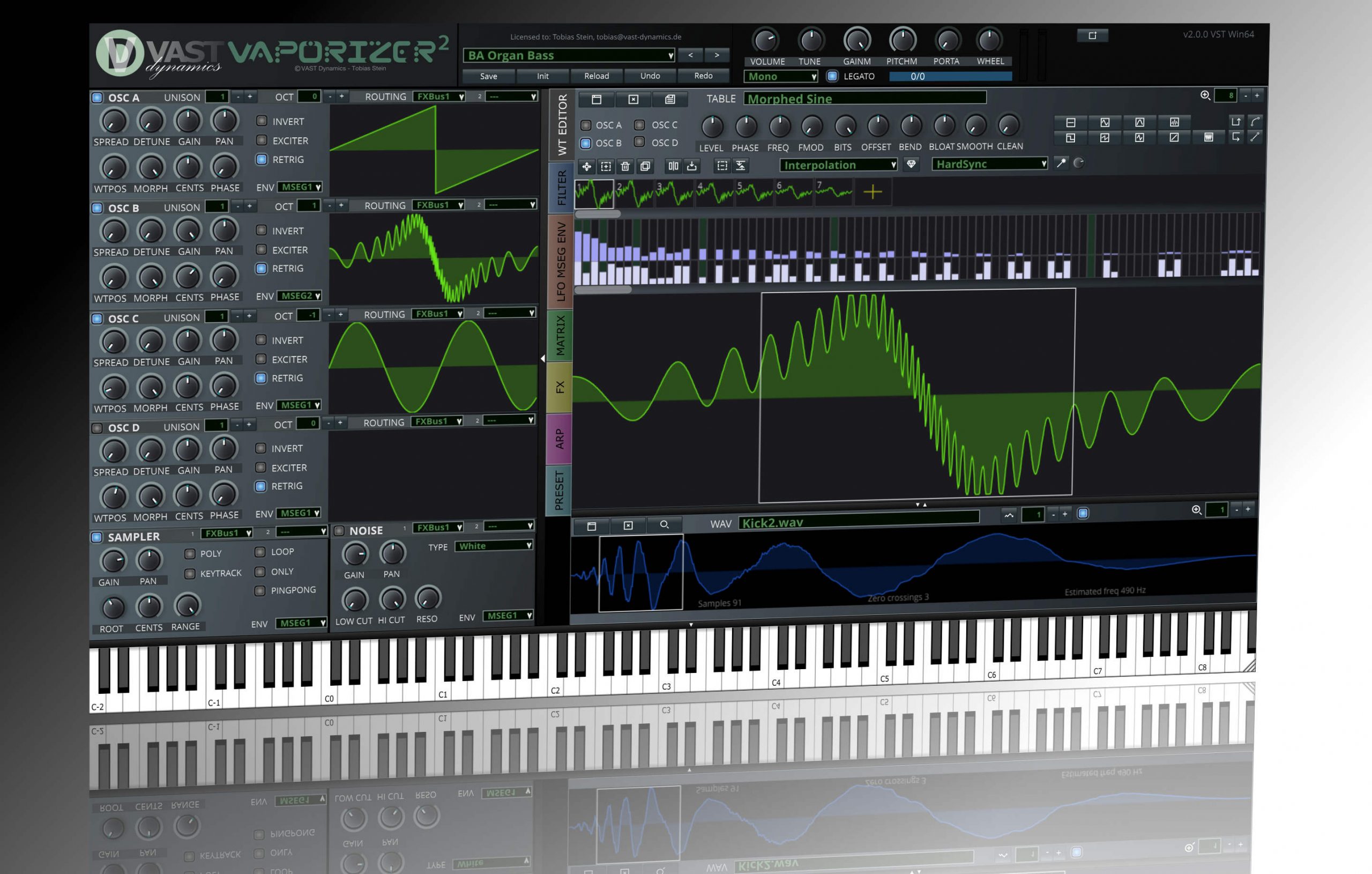This screenshot has height=874, width=1372.
Task: Click the PORTA knob
Action: [x=946, y=40]
